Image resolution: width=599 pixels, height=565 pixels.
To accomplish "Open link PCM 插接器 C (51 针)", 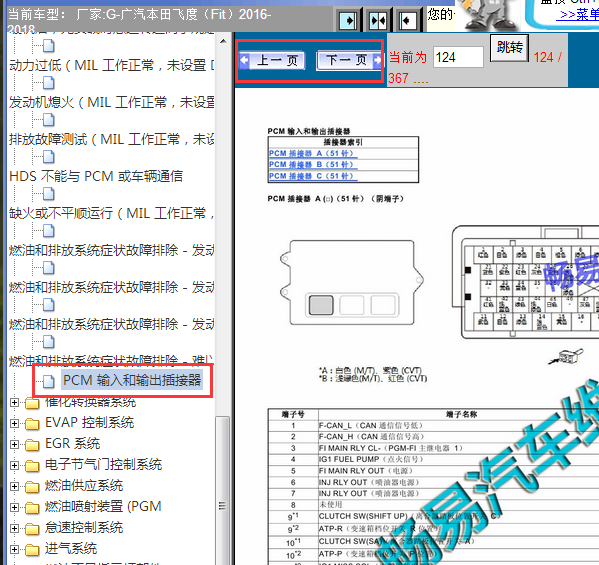I will coord(313,176).
